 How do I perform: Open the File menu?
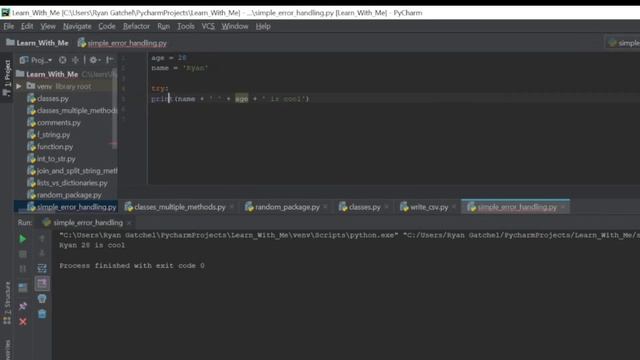tap(9, 26)
